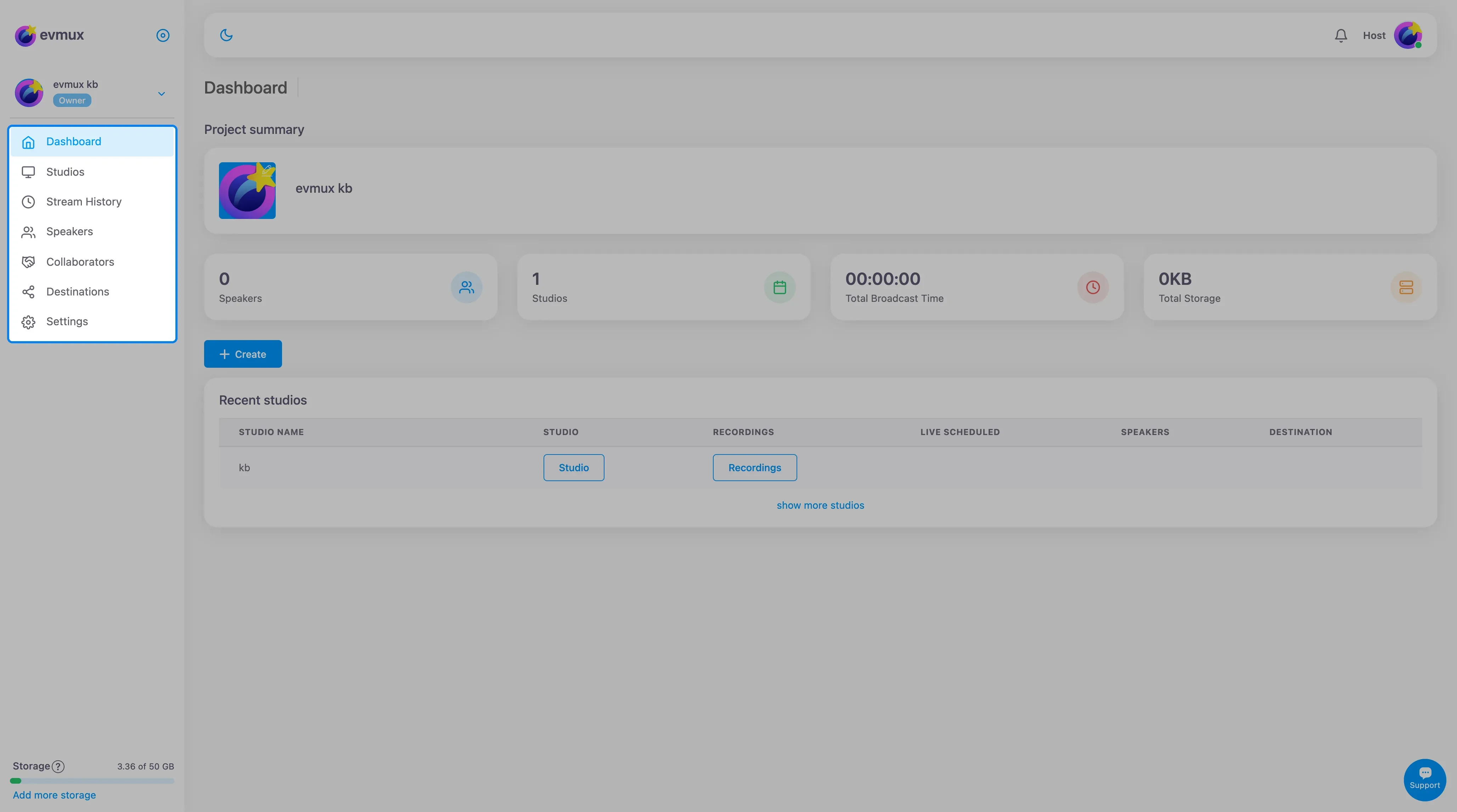Open the Host profile avatar
1457x812 pixels.
(x=1408, y=36)
